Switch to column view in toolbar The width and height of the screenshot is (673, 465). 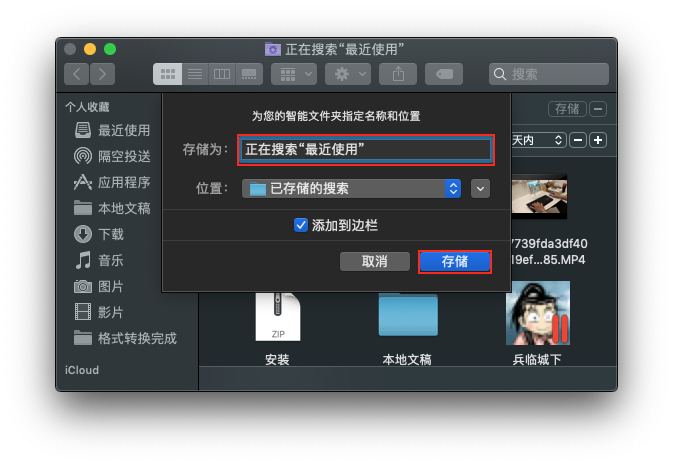coord(222,74)
